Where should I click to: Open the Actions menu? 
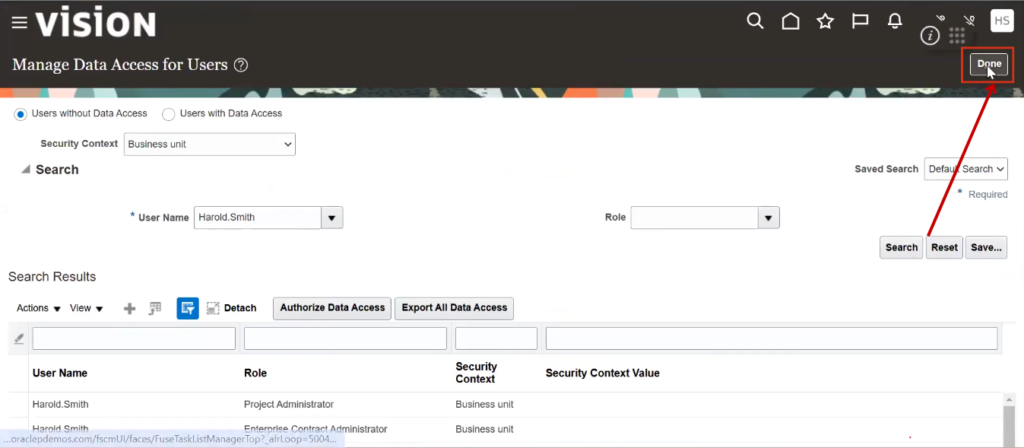39,308
